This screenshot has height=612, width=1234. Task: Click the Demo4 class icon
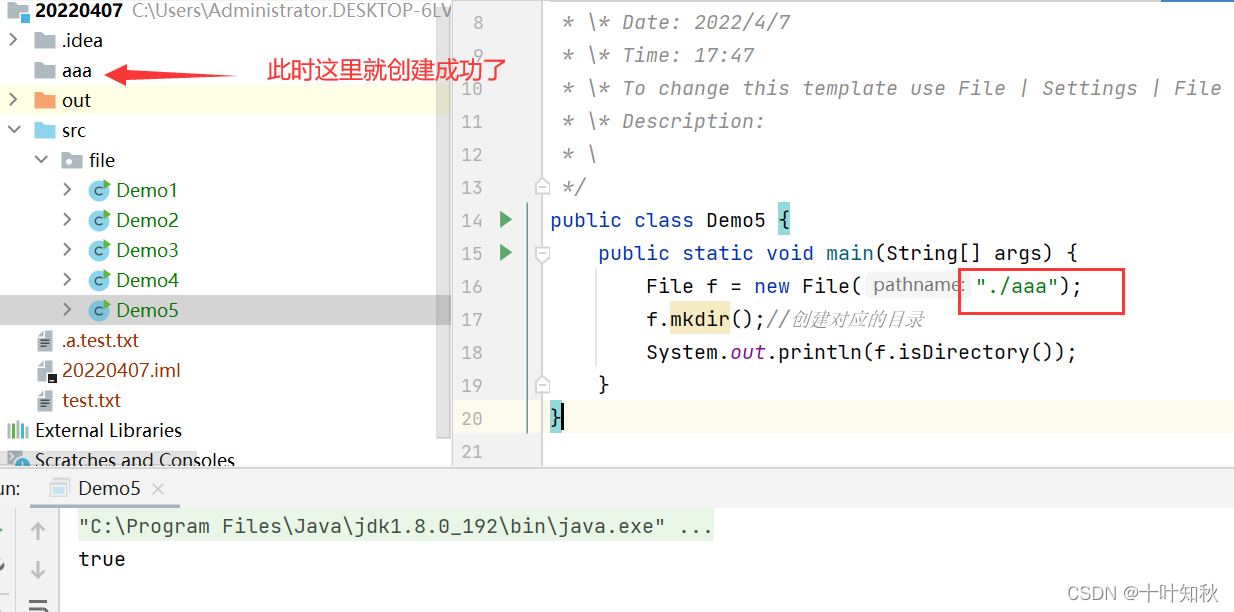(x=99, y=280)
